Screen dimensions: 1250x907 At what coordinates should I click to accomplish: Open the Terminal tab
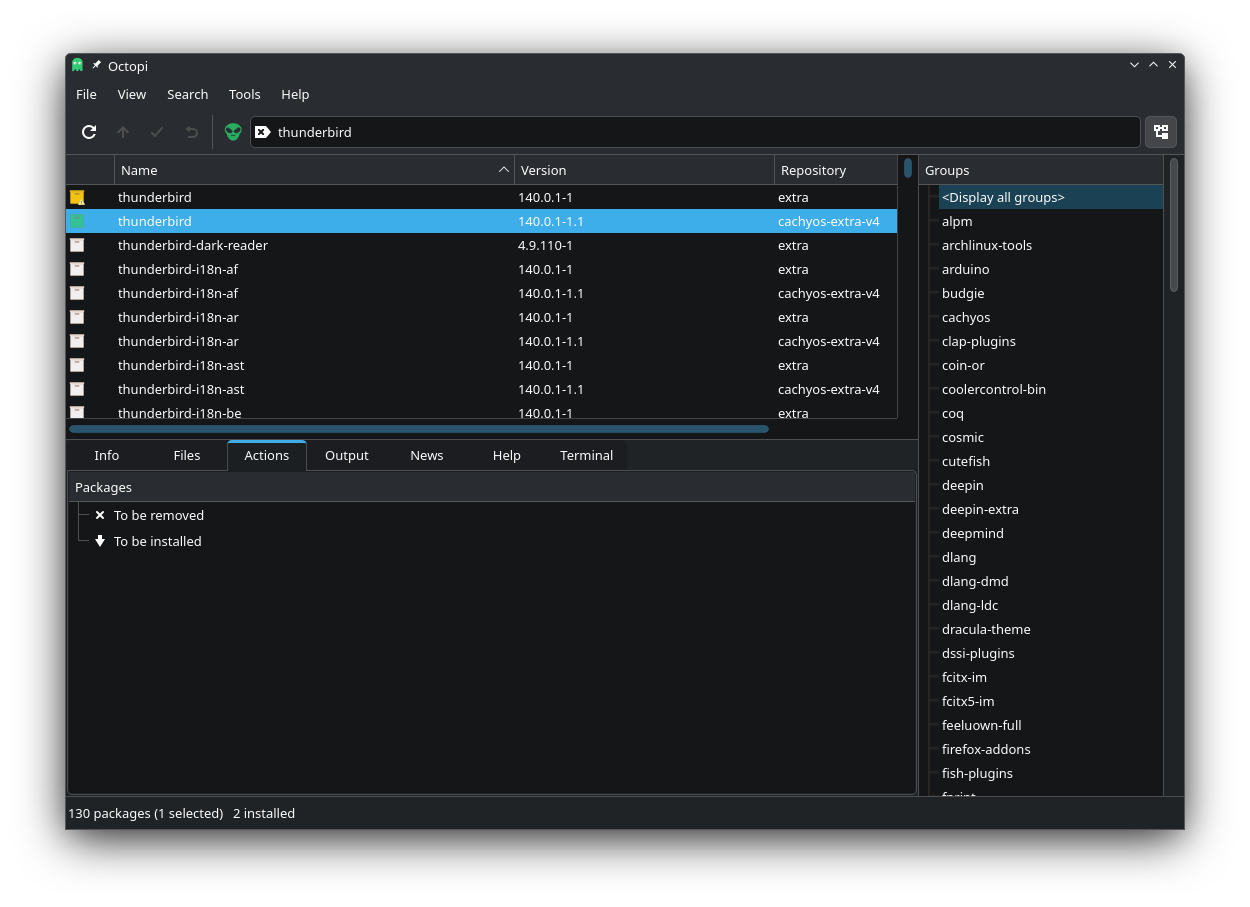(x=586, y=455)
